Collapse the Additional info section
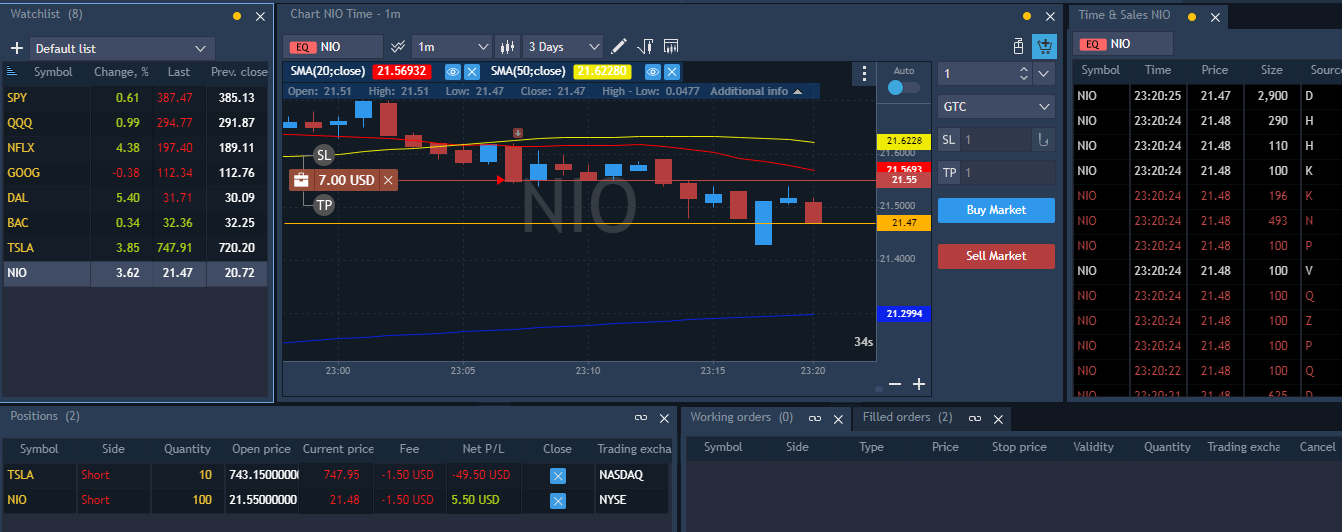This screenshot has width=1342, height=532. click(x=756, y=91)
